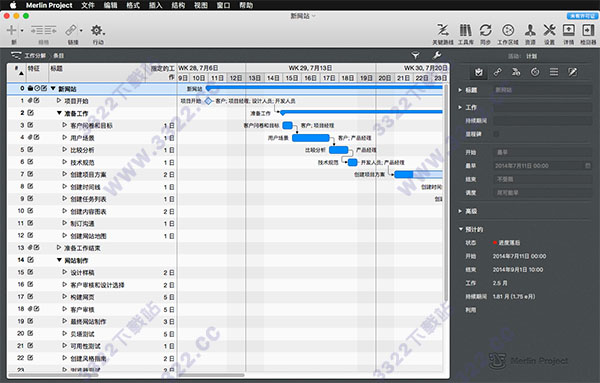This screenshot has height=383, width=600.
Task: Expand the 项目开始 row
Action: [x=59, y=101]
